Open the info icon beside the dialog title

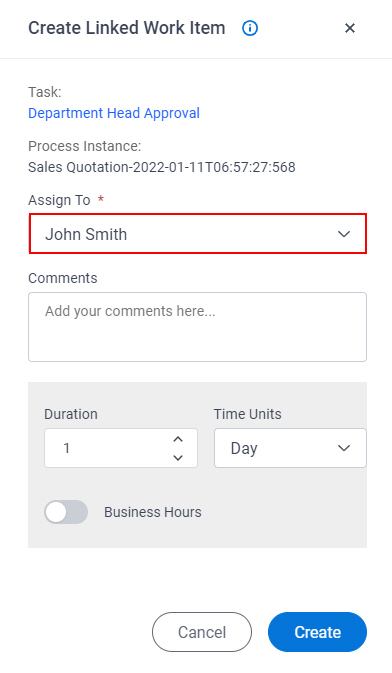[250, 28]
